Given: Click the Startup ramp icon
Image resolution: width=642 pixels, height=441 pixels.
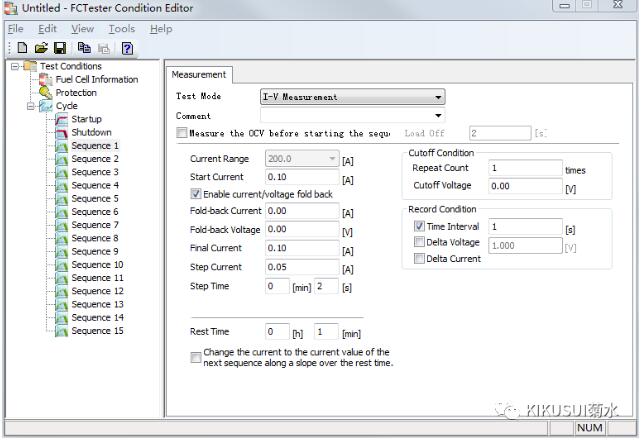Looking at the screenshot, I should pos(61,119).
